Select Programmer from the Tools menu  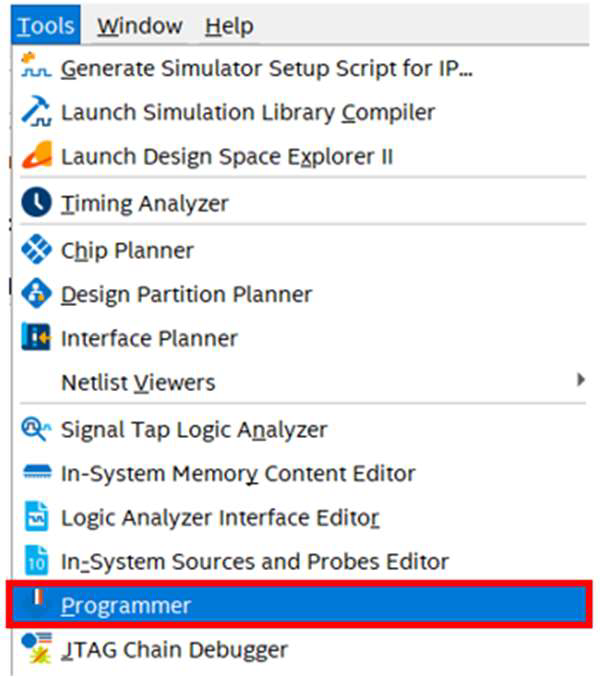coord(125,605)
